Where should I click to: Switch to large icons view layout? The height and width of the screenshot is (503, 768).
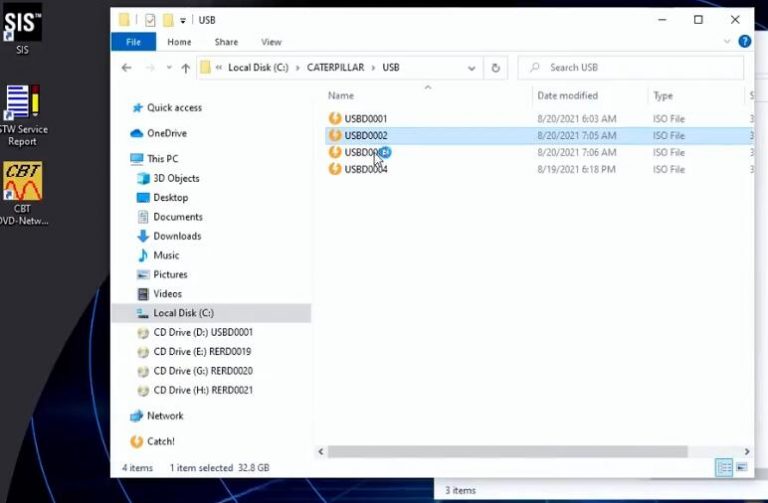click(x=741, y=468)
